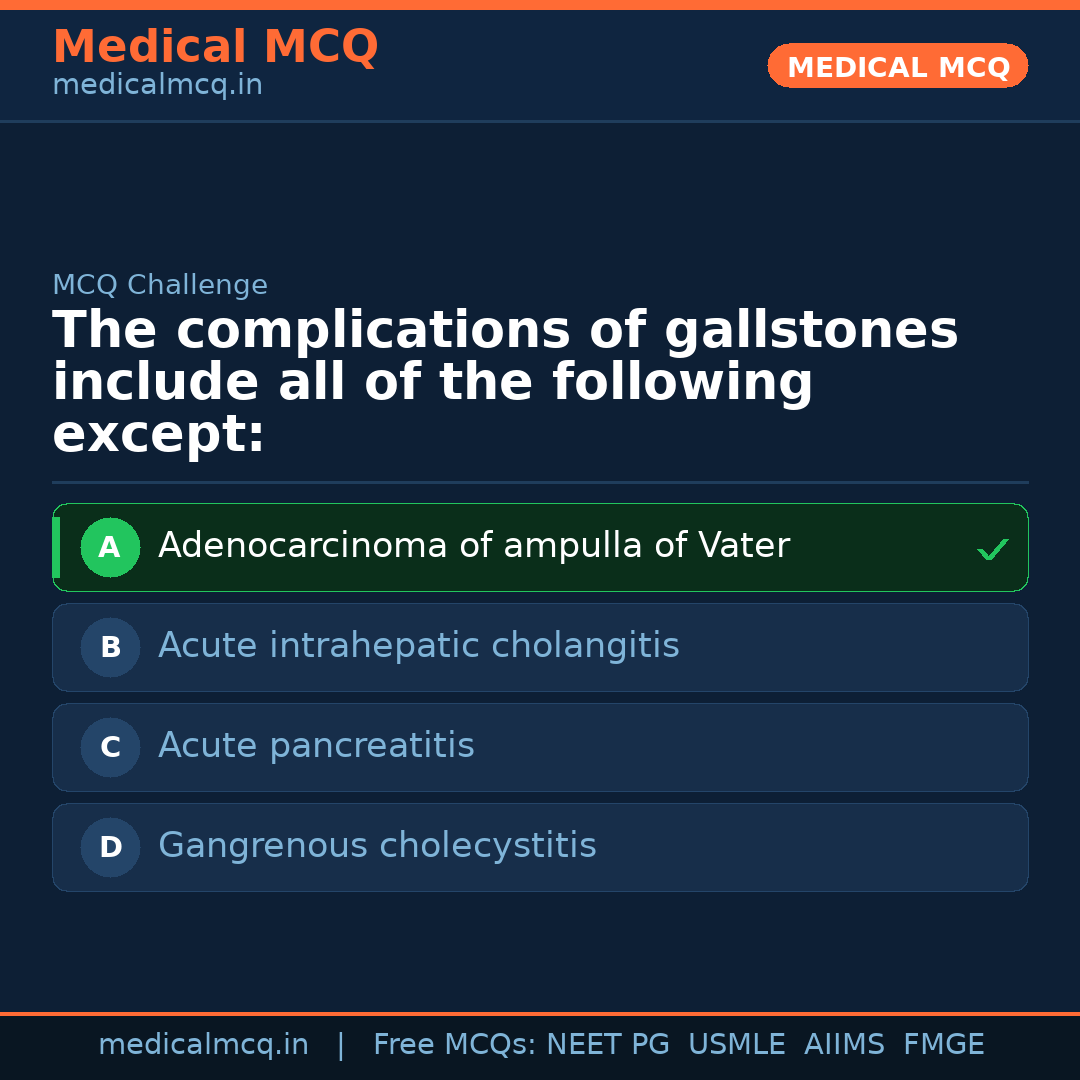Select the Acute intrahepatic cholangitis answer text

point(418,646)
